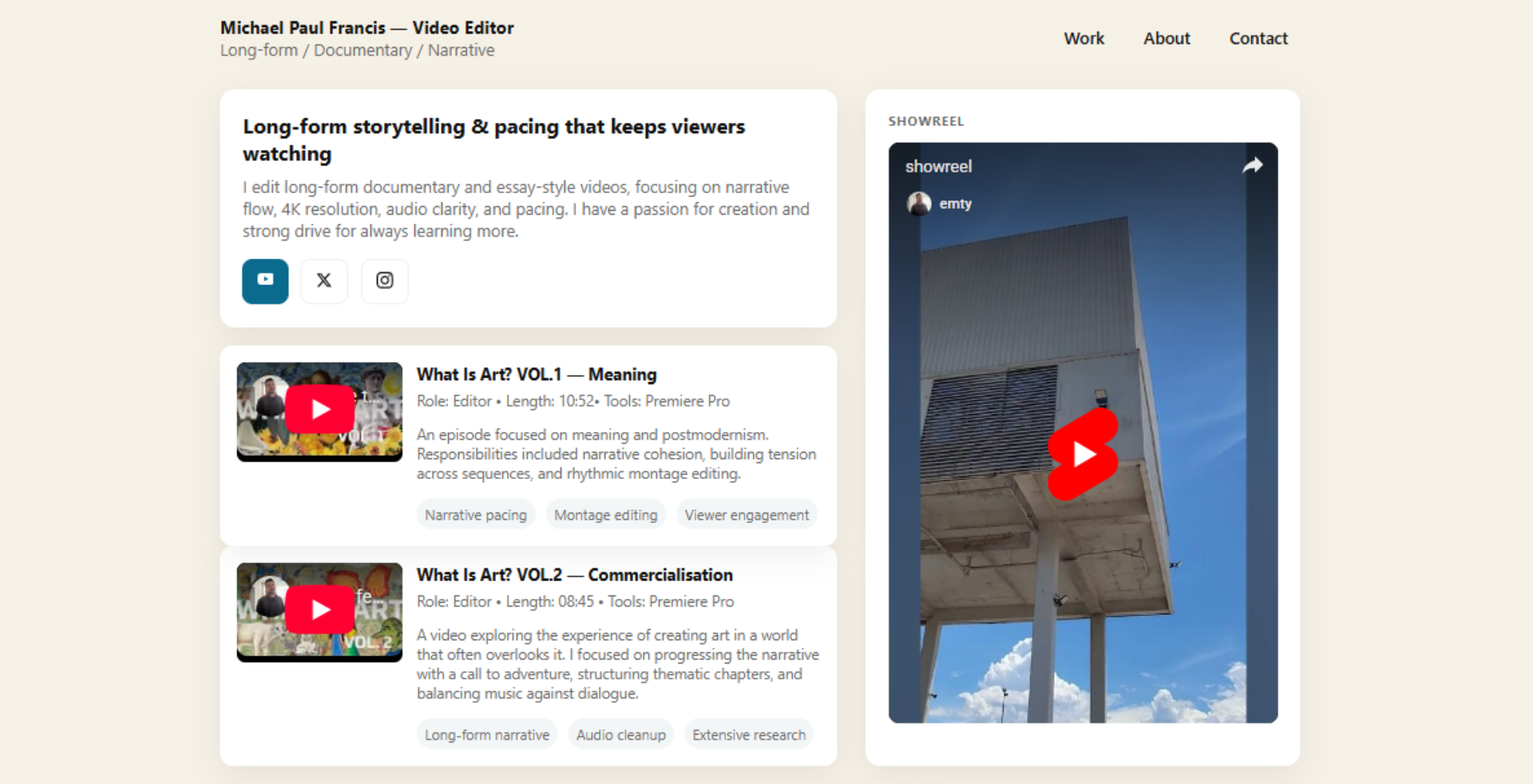Play the What Is Art VOL.2 video
Image resolution: width=1533 pixels, height=784 pixels.
point(319,610)
